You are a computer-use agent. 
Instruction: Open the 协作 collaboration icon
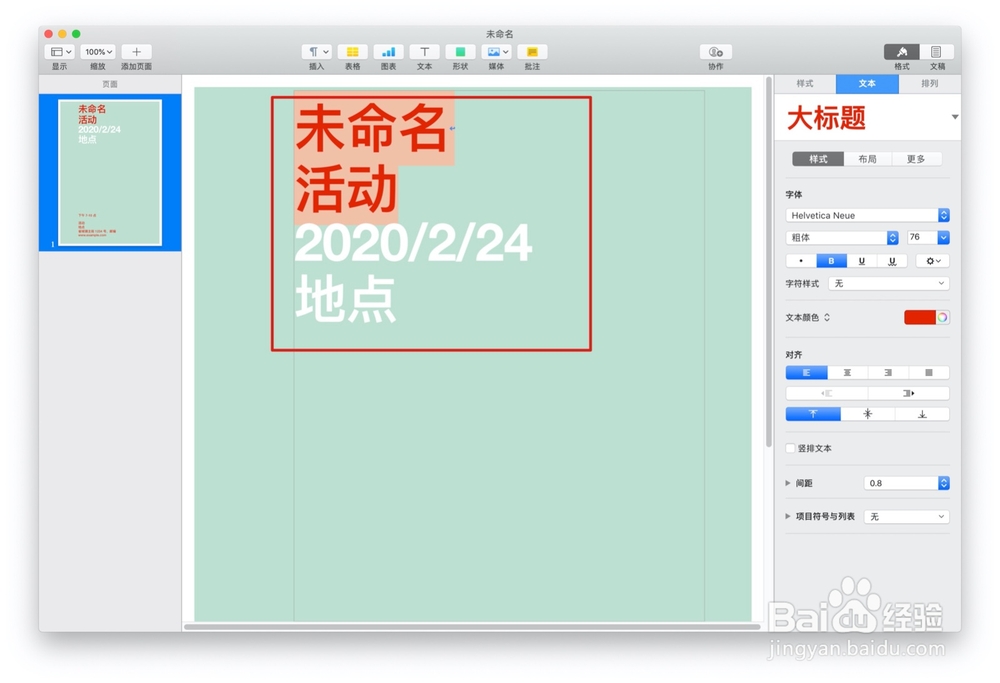pos(716,52)
